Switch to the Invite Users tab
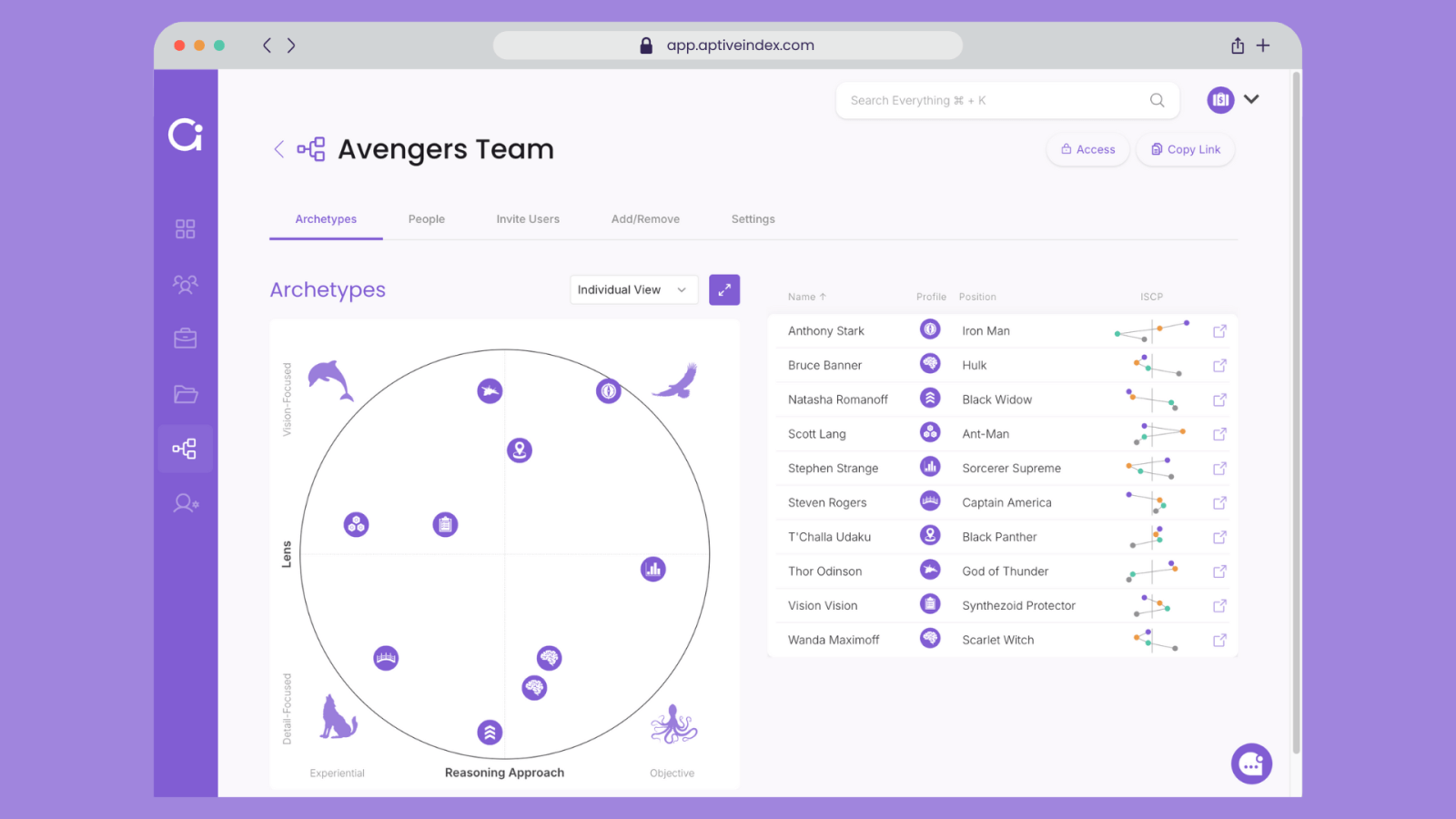This screenshot has height=819, width=1456. 528,219
